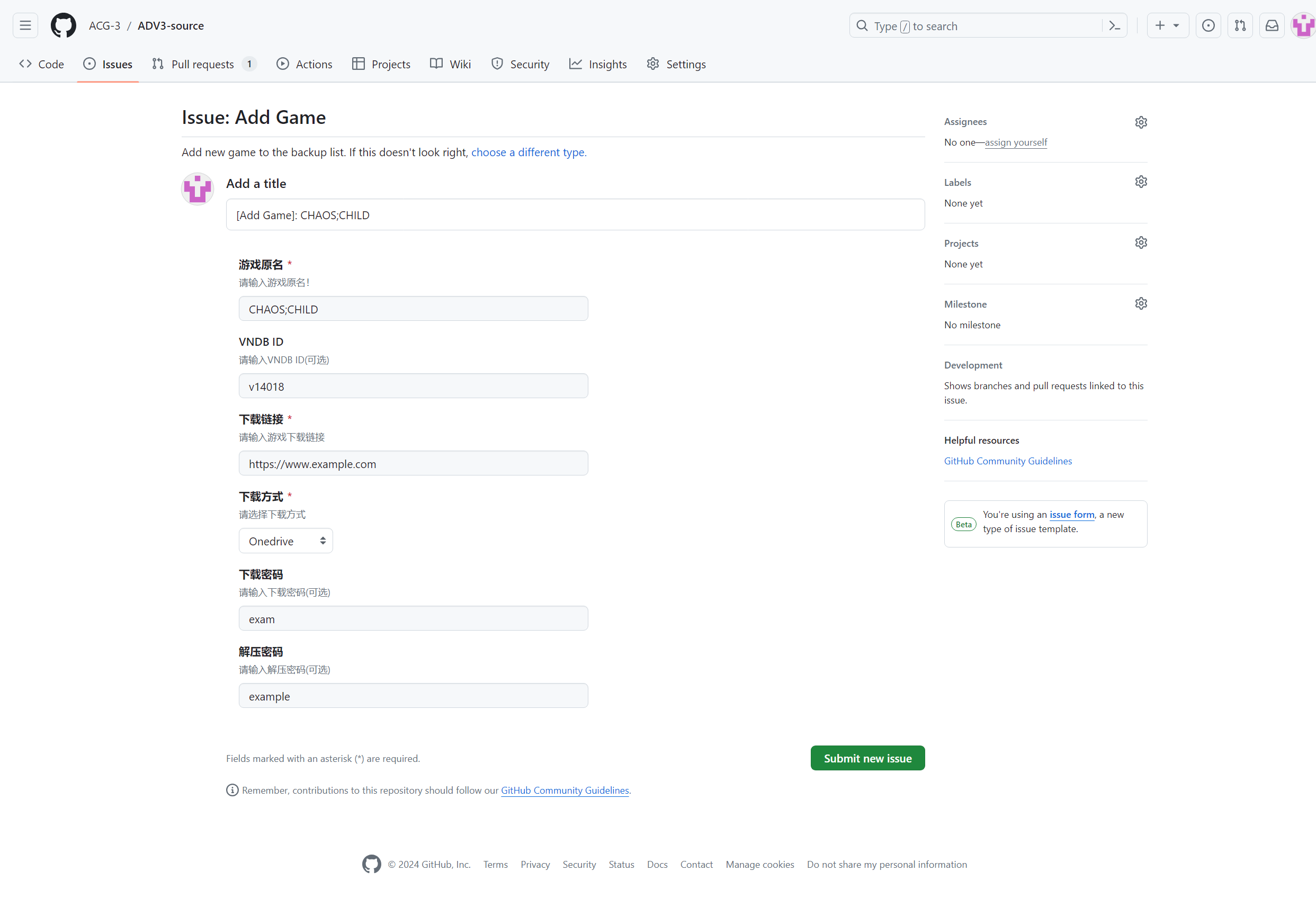Click the GitHub Octocat logo
Screen dimensions: 1316x907
63,25
